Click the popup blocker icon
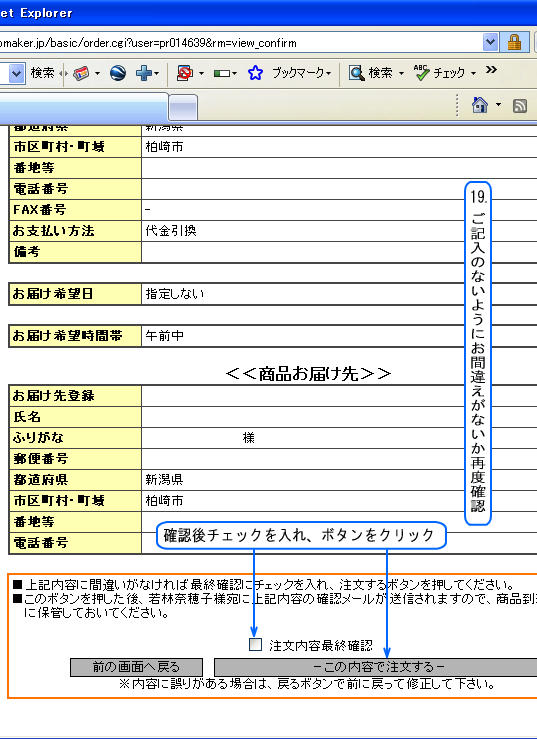This screenshot has width=537, height=739. pyautogui.click(x=185, y=73)
